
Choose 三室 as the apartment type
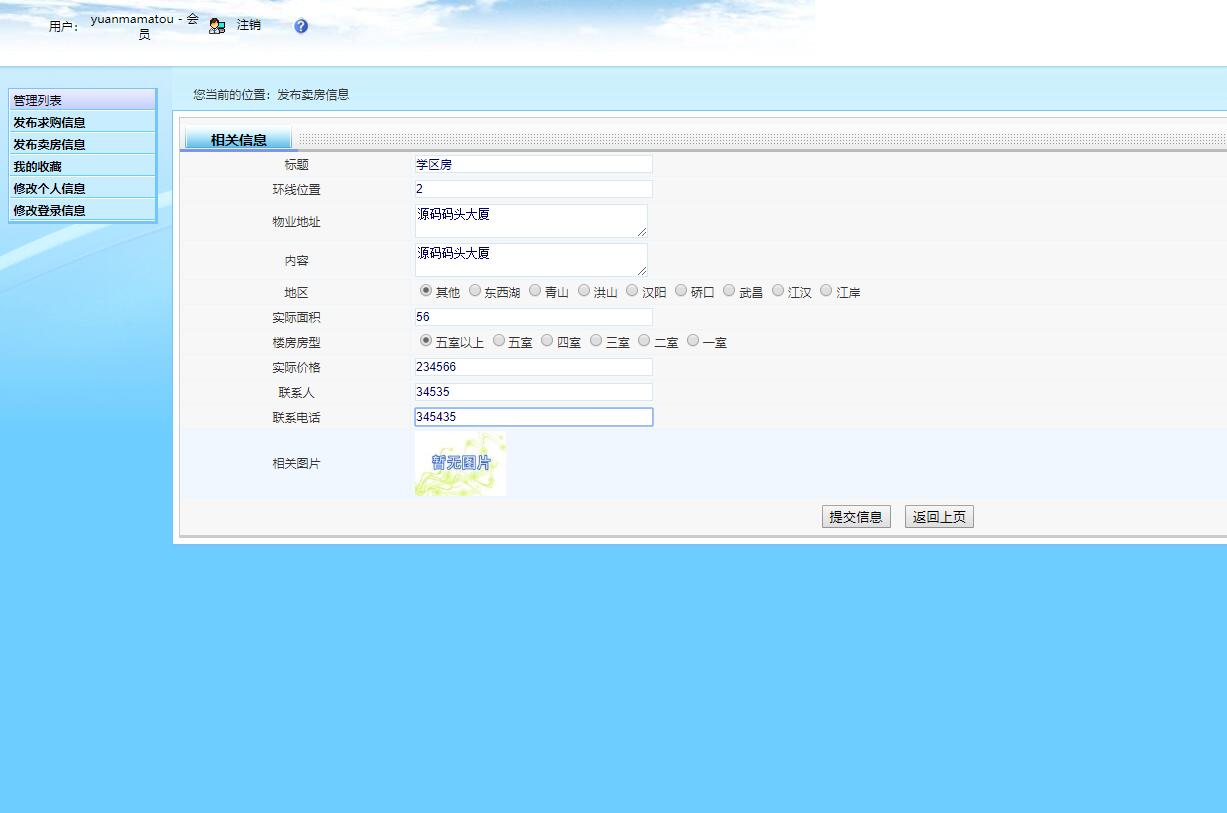[x=594, y=340]
